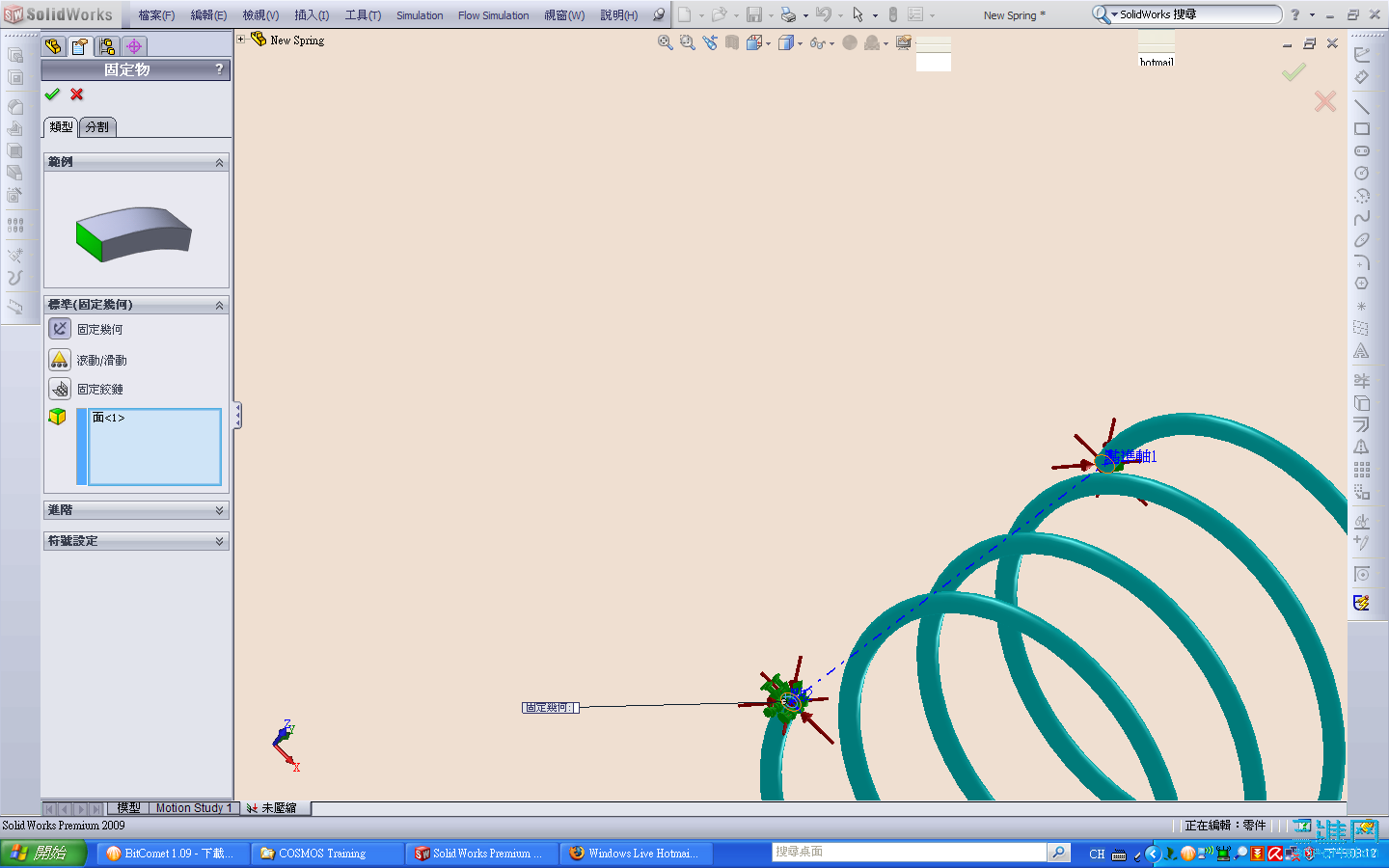Click the View Settings monitor icon
This screenshot has height=868, width=1389.
[x=904, y=42]
